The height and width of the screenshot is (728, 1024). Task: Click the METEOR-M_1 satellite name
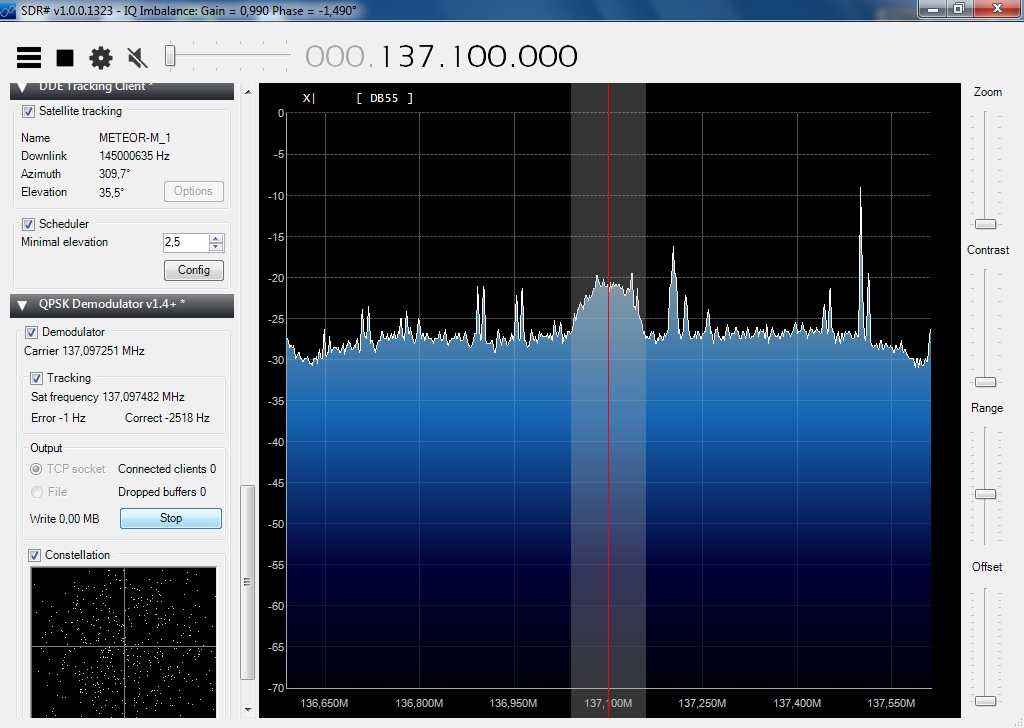tap(135, 138)
